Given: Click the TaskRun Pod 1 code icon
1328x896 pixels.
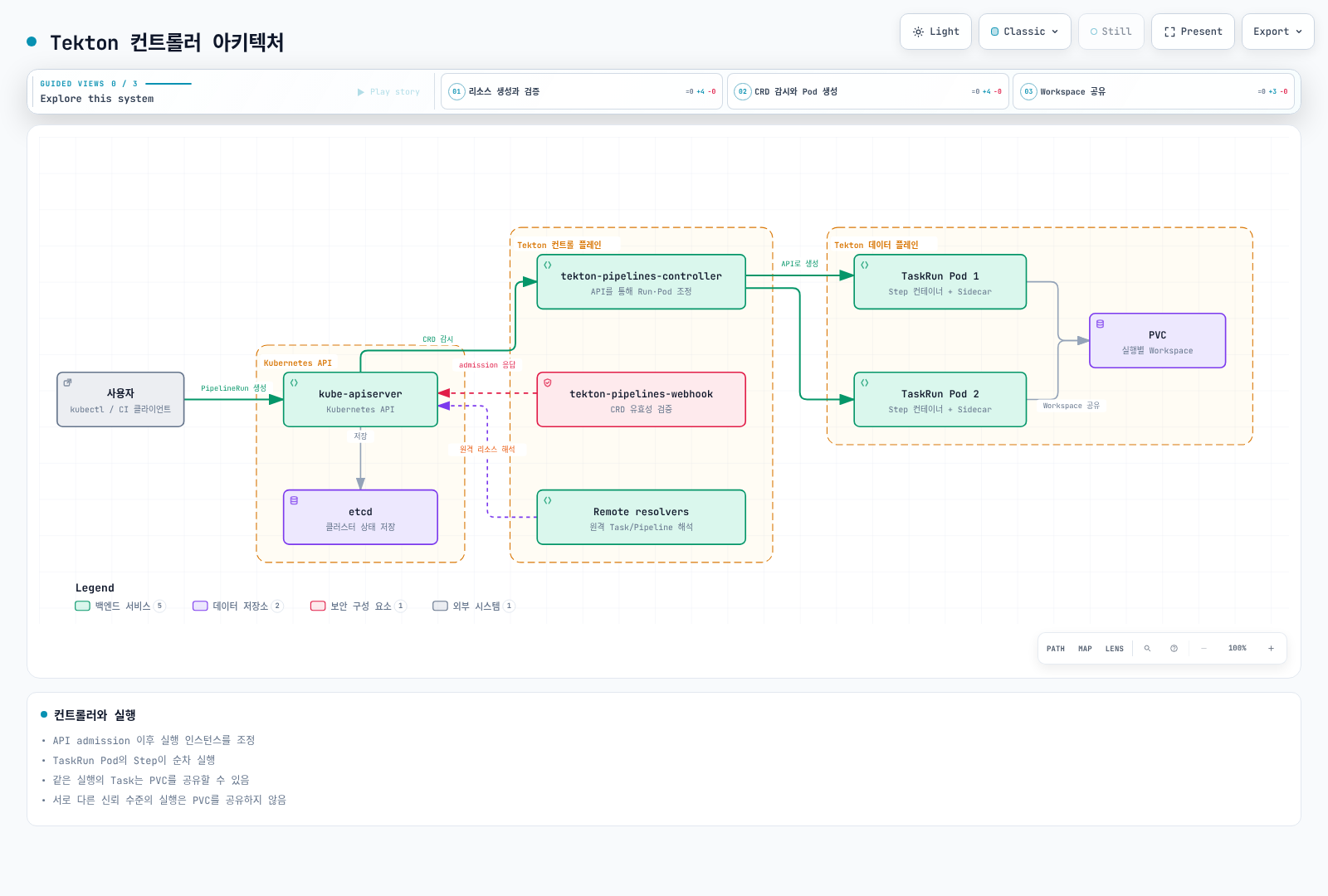Looking at the screenshot, I should pos(864,265).
